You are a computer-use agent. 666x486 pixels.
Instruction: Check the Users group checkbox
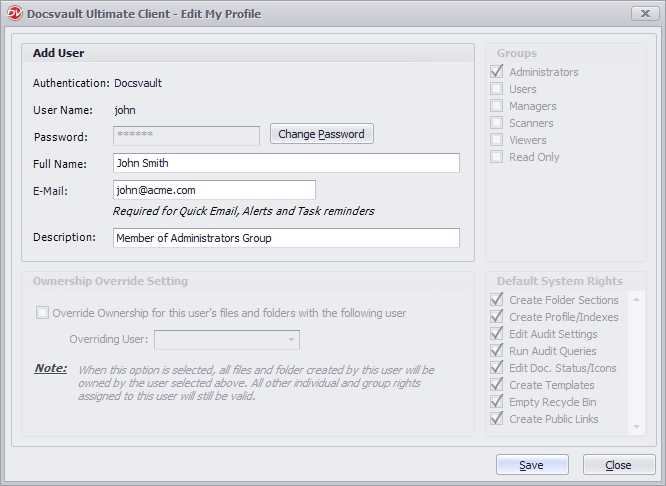click(497, 89)
